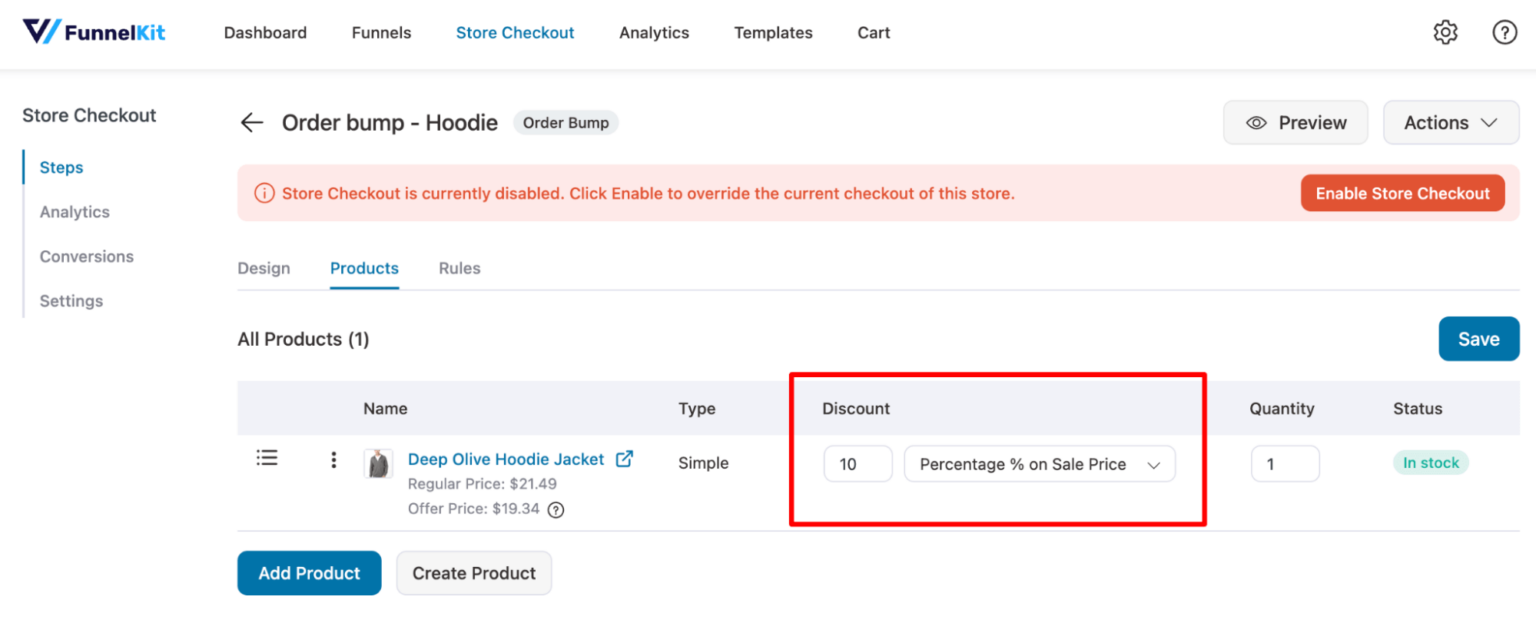Image resolution: width=1536 pixels, height=643 pixels.
Task: Switch to the Rules tab
Action: 459,268
